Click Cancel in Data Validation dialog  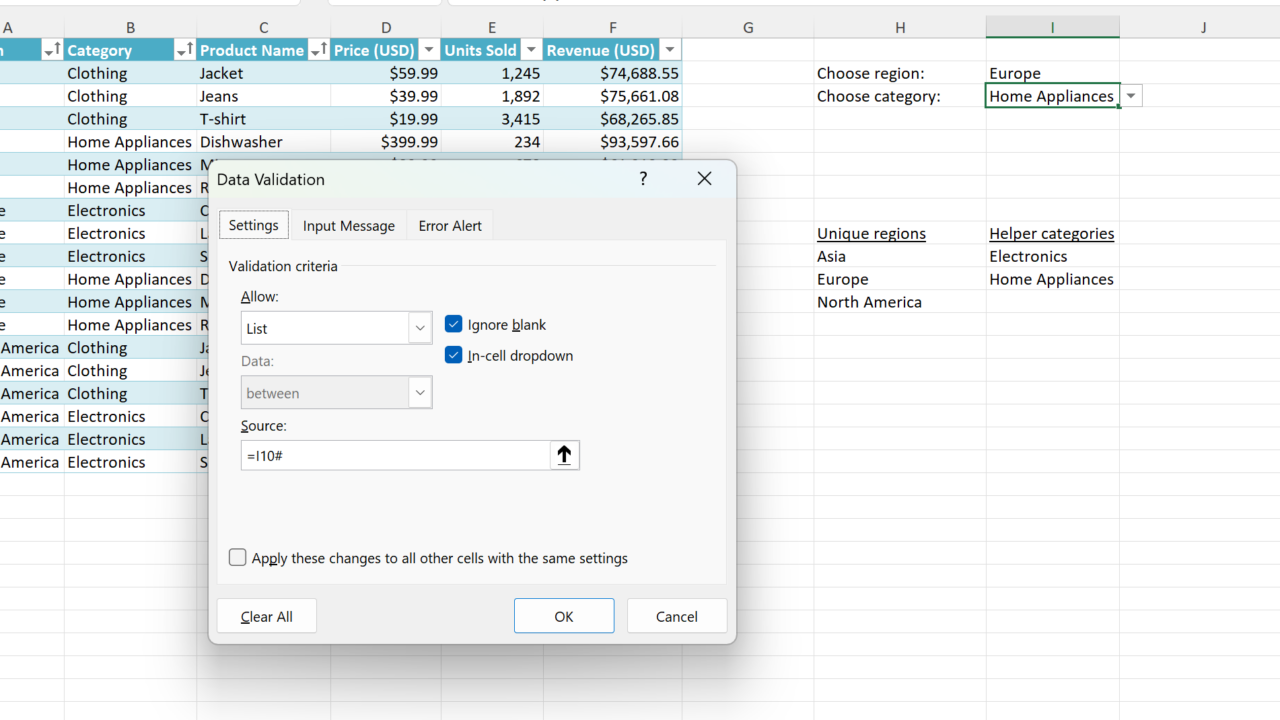point(676,616)
